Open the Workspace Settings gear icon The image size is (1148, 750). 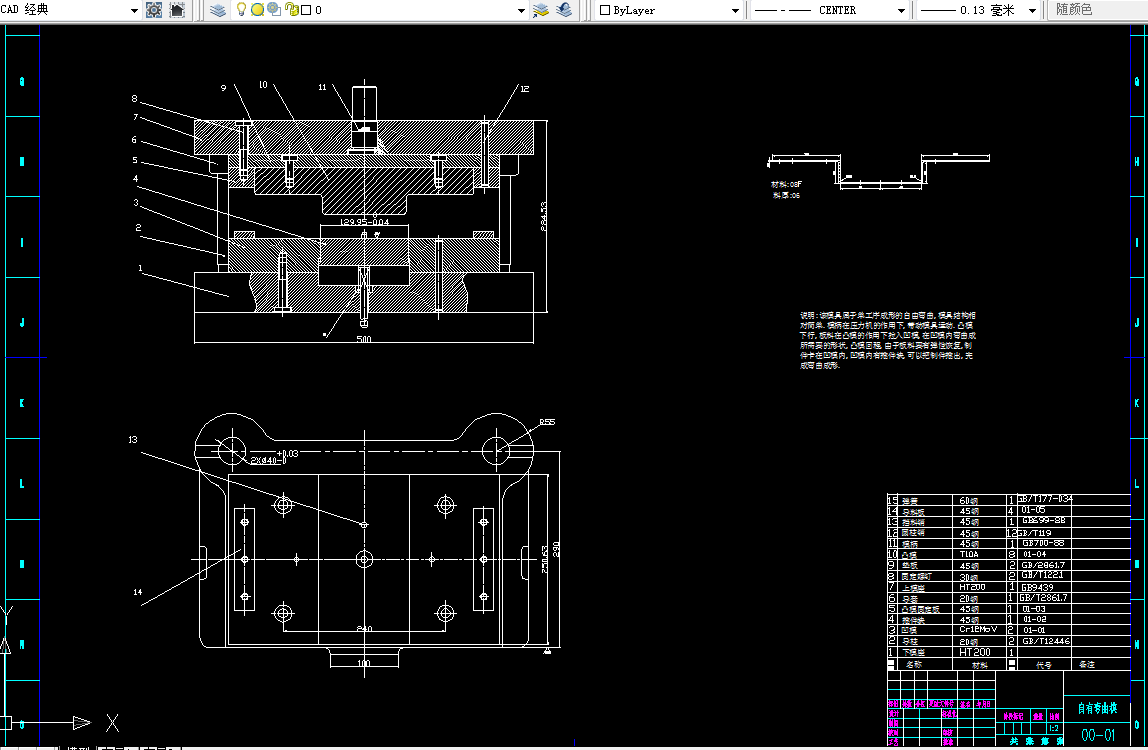point(154,10)
